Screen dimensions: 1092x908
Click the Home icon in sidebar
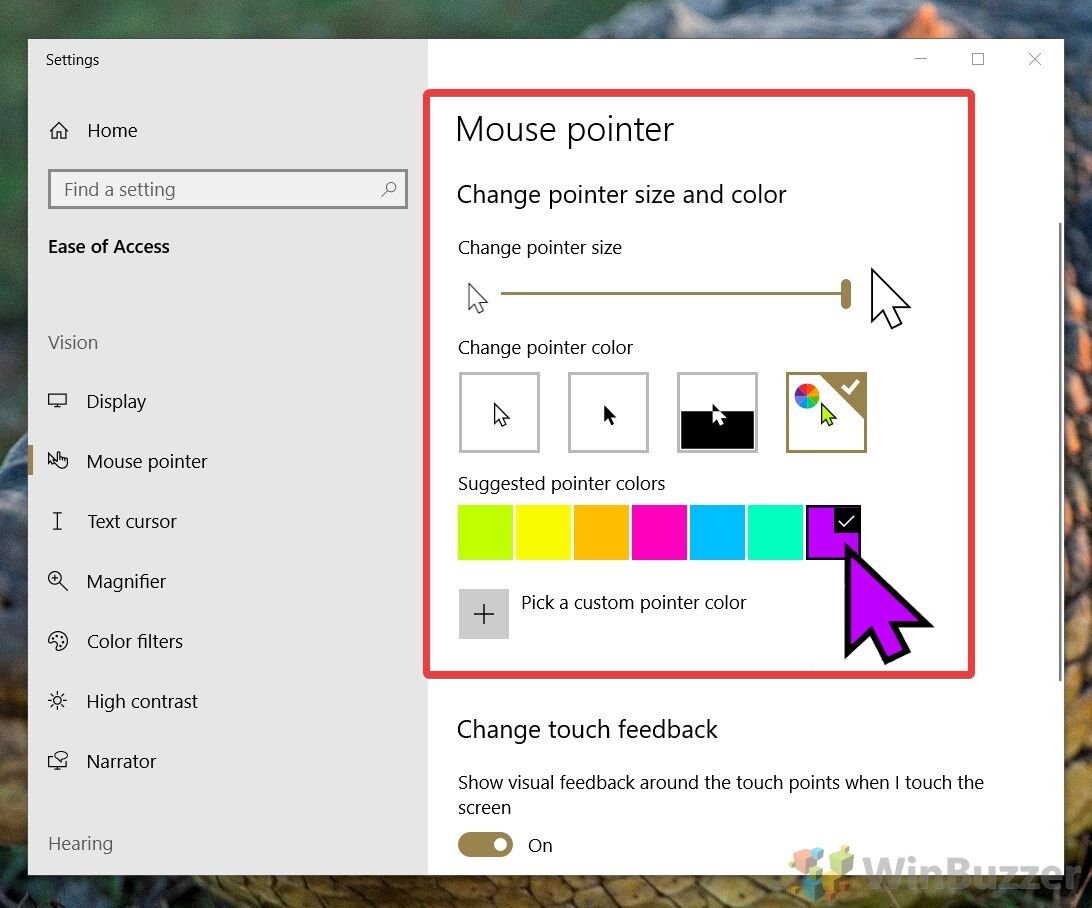(x=59, y=131)
